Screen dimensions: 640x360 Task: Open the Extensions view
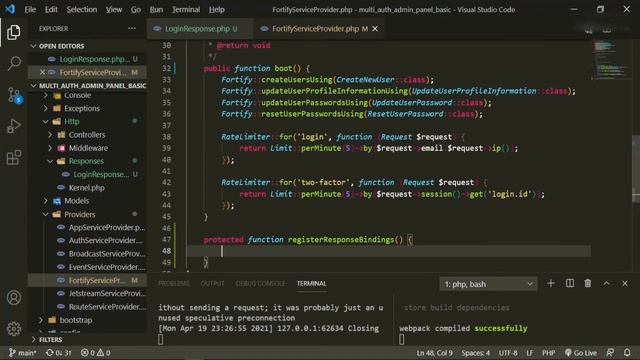pos(14,158)
